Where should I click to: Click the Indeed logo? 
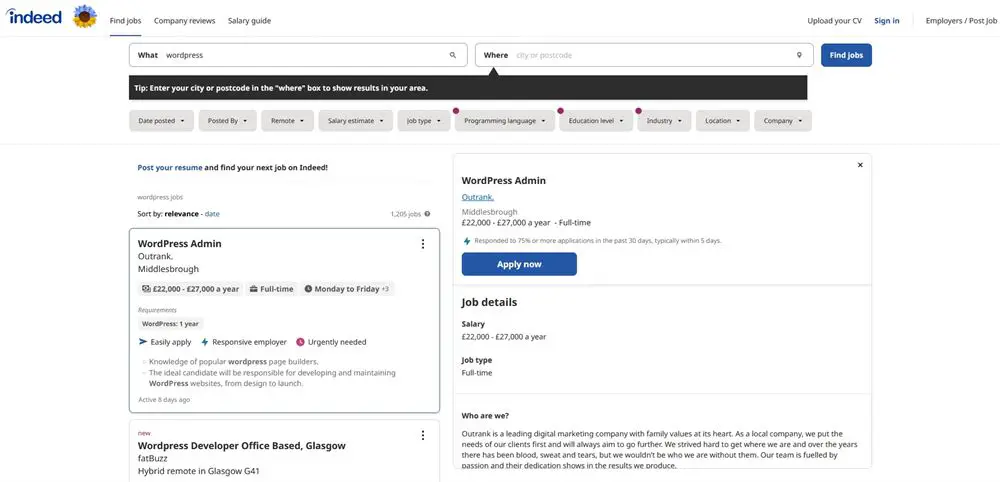coord(34,16)
